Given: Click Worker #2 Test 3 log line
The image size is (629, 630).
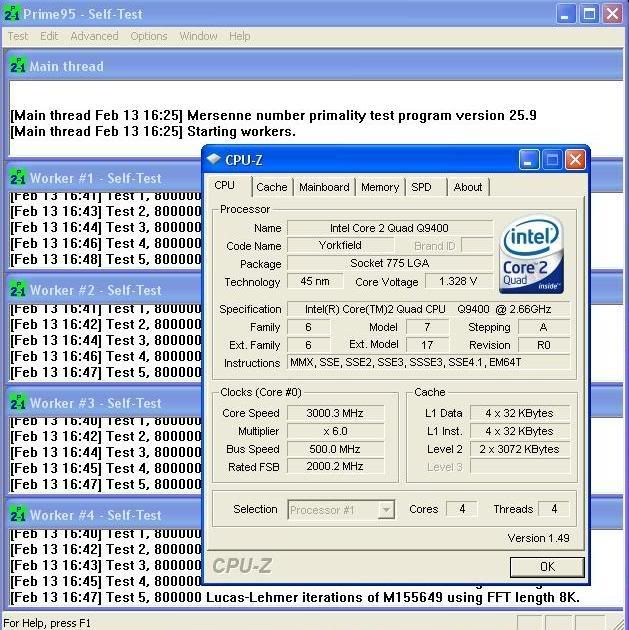Looking at the screenshot, I should [x=106, y=340].
